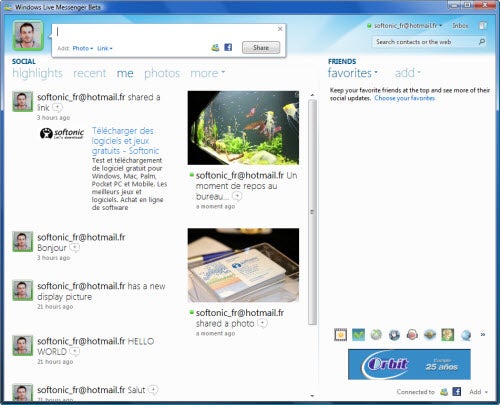
Task: Click the feed scrollbar down arrow
Action: point(312,396)
